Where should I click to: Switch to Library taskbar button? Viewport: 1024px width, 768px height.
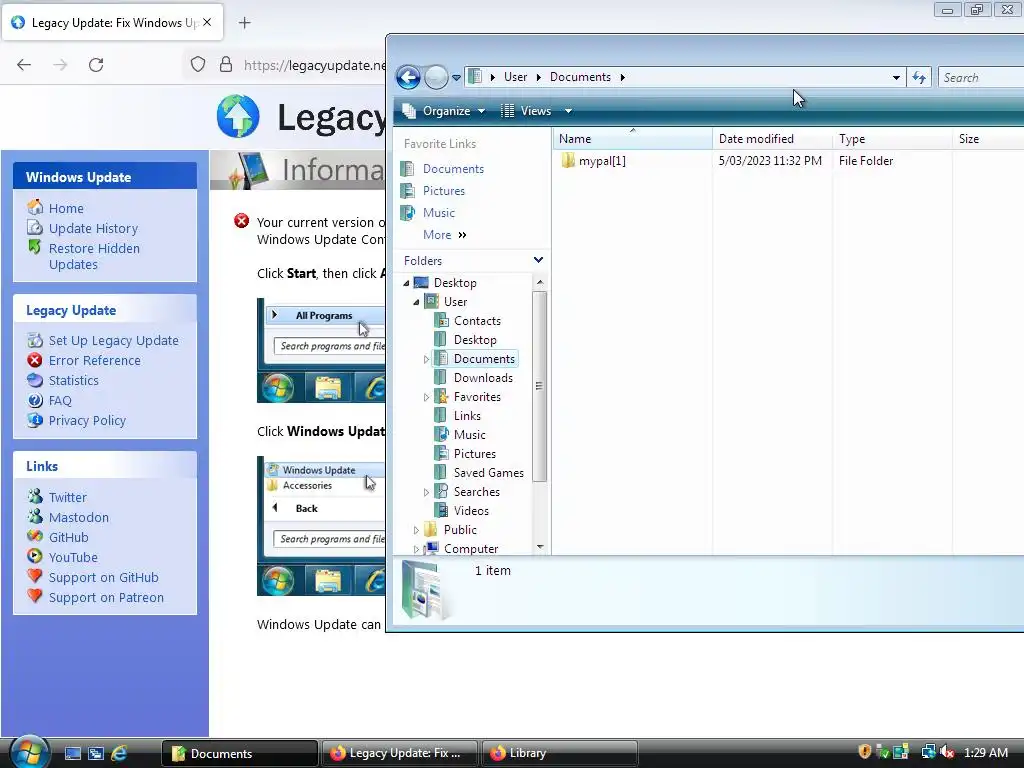point(559,753)
